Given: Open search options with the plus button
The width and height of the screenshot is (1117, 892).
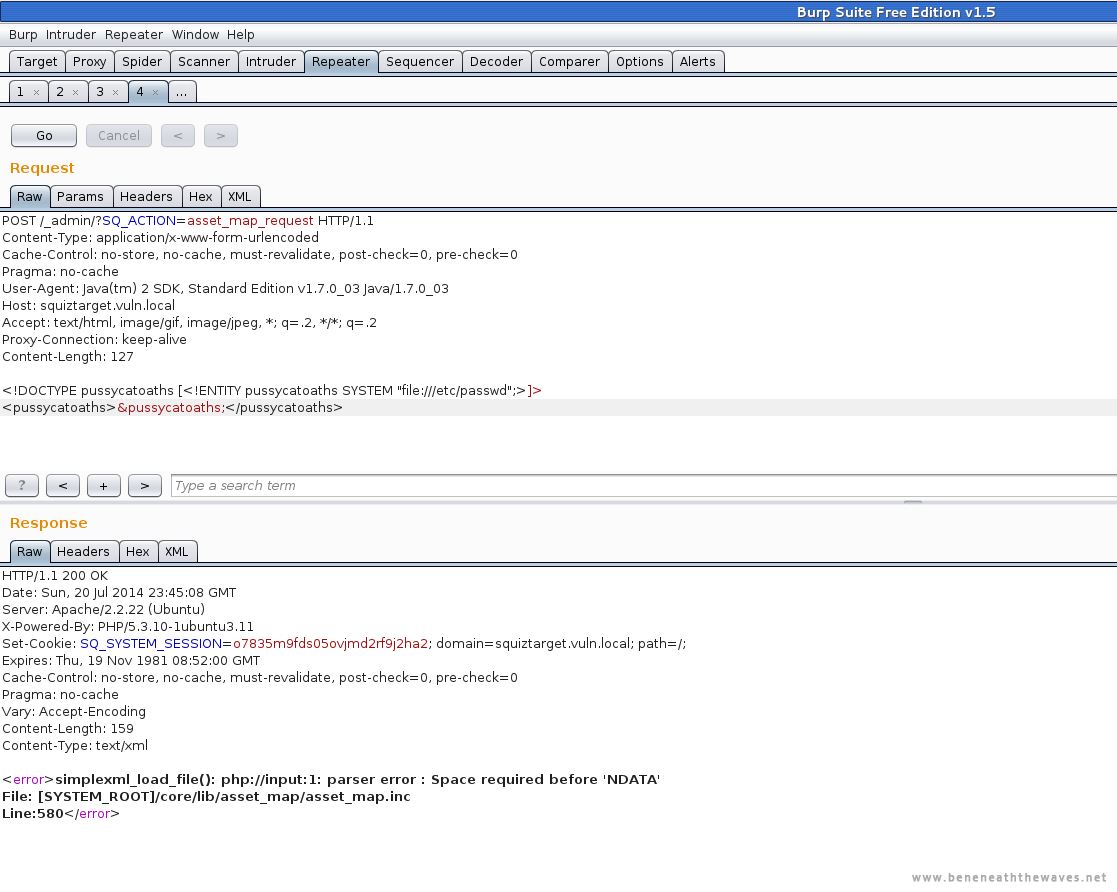Looking at the screenshot, I should pyautogui.click(x=103, y=485).
